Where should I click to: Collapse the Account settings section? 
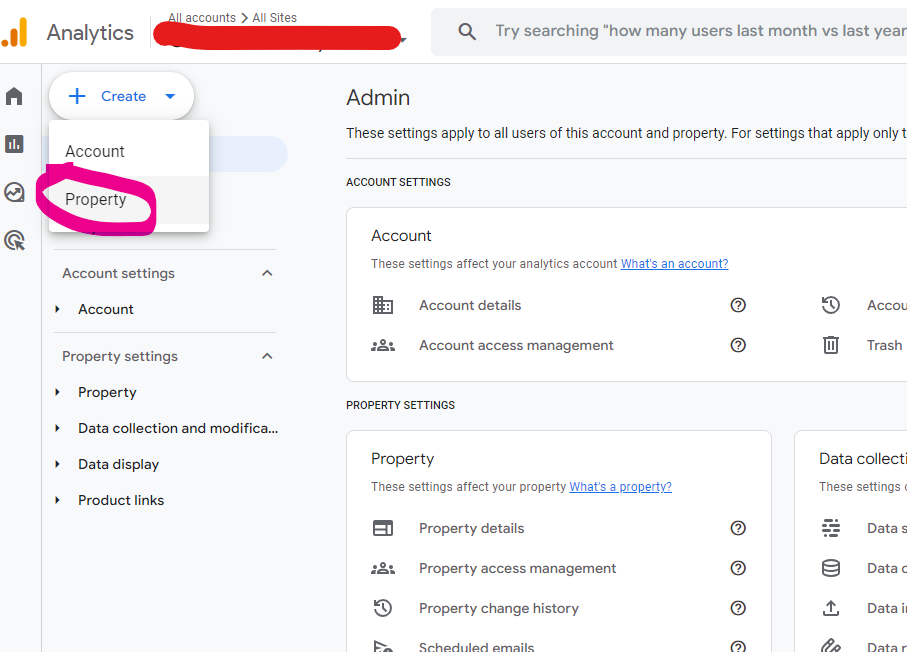click(267, 272)
